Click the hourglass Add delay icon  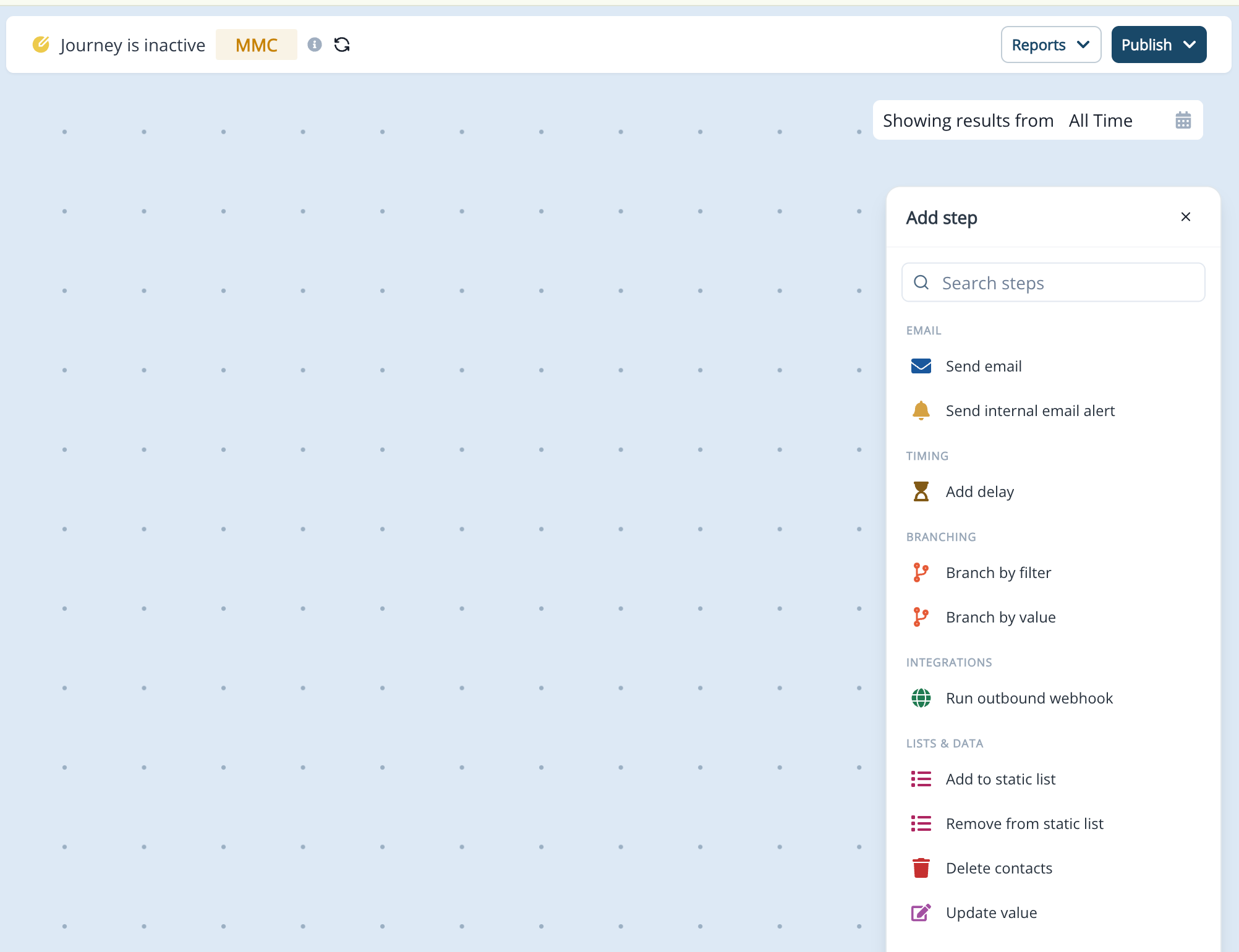[921, 491]
